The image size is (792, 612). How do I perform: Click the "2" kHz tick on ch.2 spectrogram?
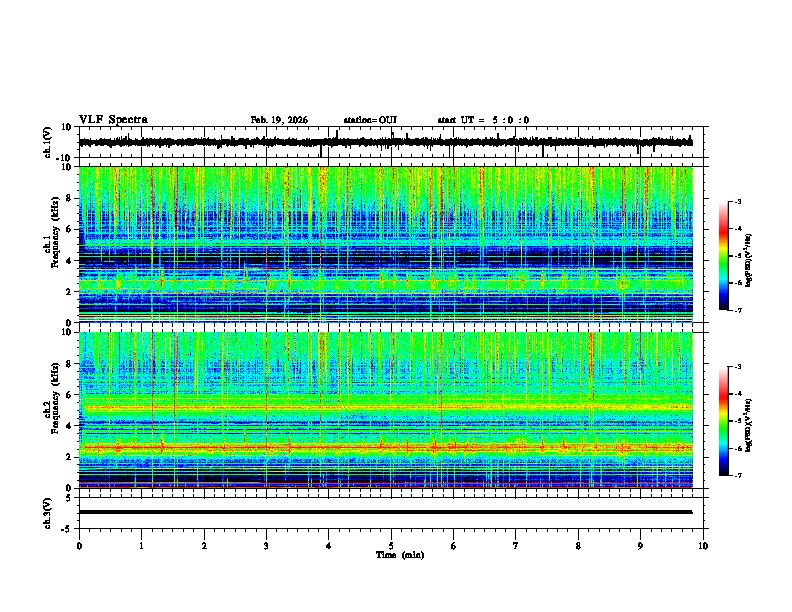pyautogui.click(x=69, y=457)
